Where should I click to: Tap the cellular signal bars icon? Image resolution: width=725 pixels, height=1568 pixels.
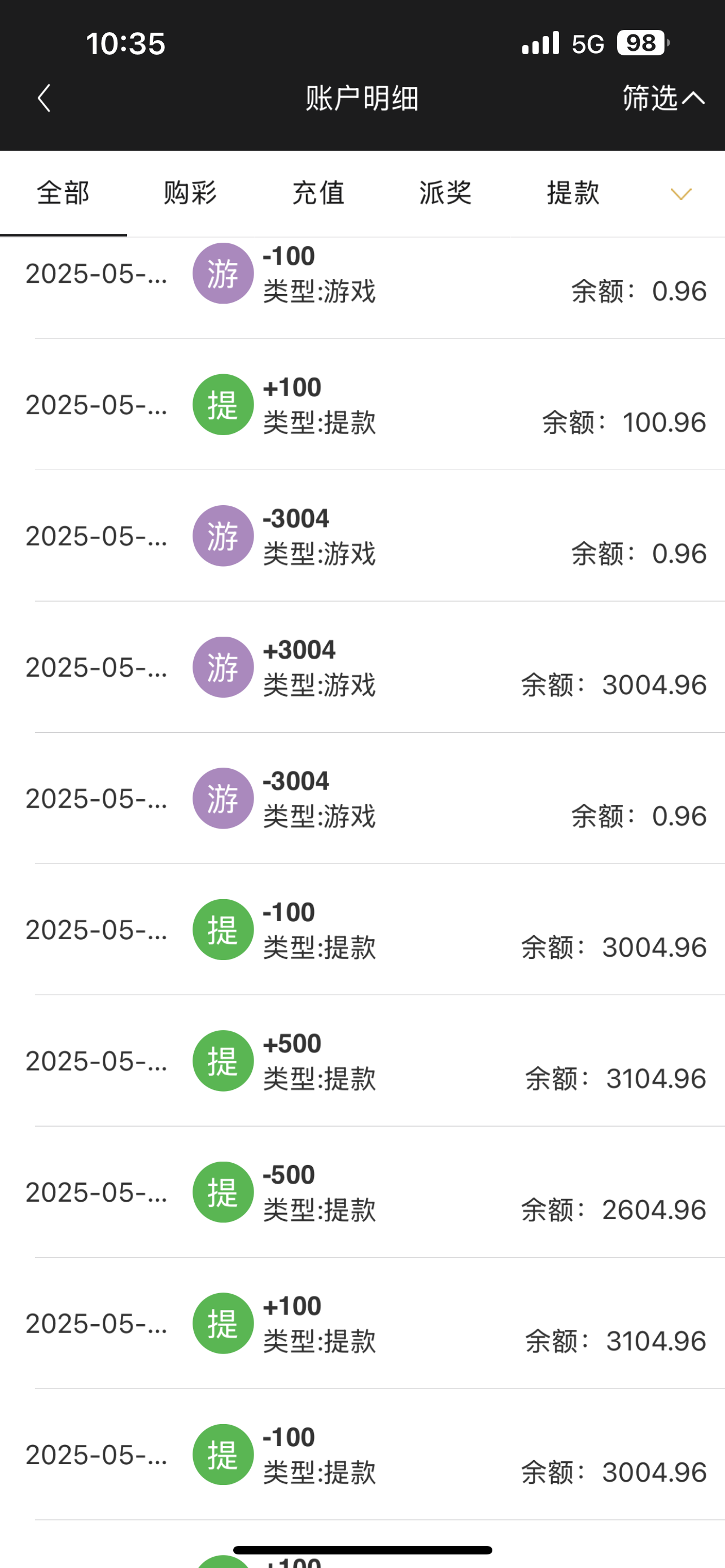[540, 43]
